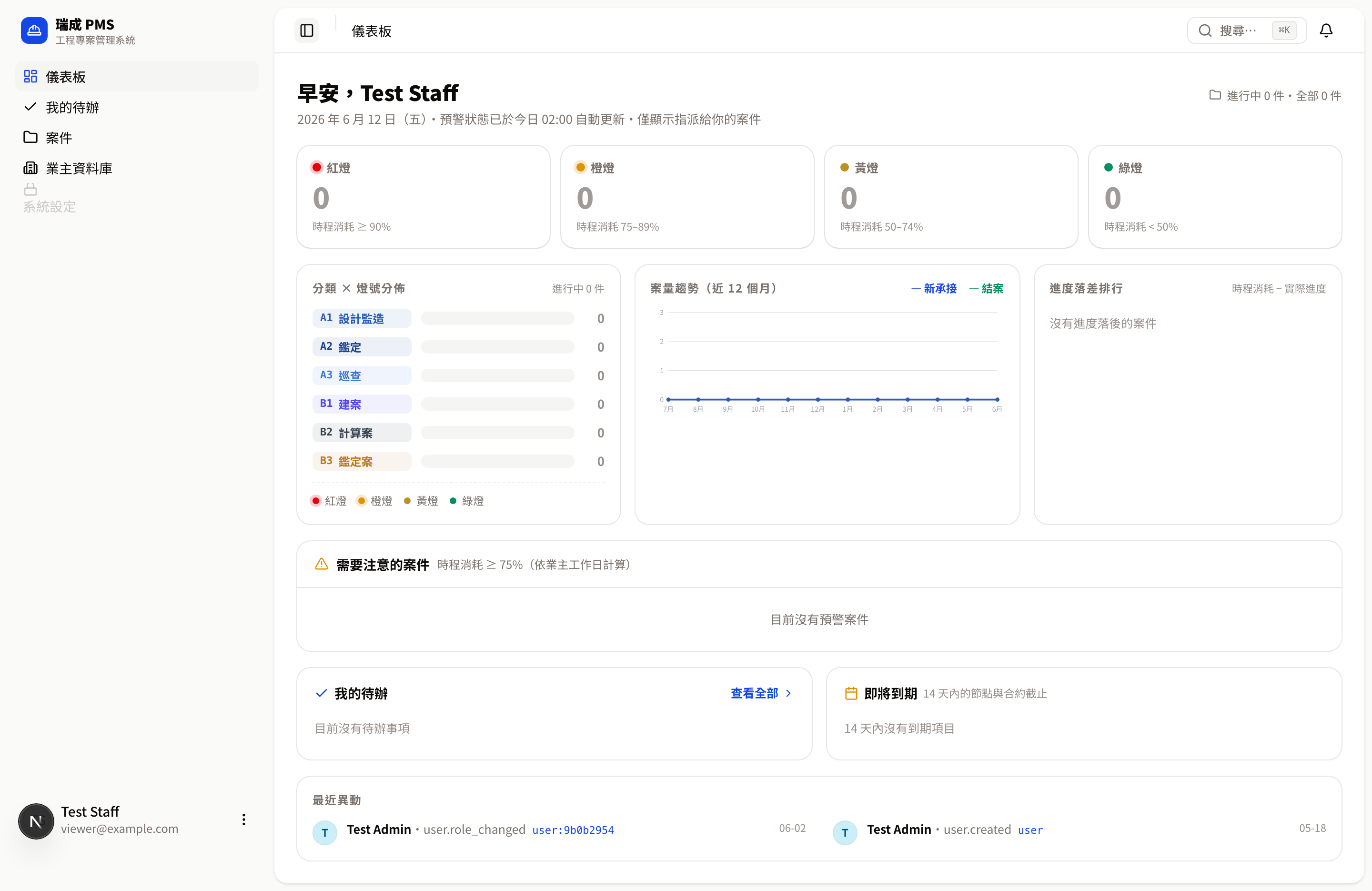Screen dimensions: 1372x891
Task: Click the A1 設計監造 progress bar
Action: pos(497,318)
